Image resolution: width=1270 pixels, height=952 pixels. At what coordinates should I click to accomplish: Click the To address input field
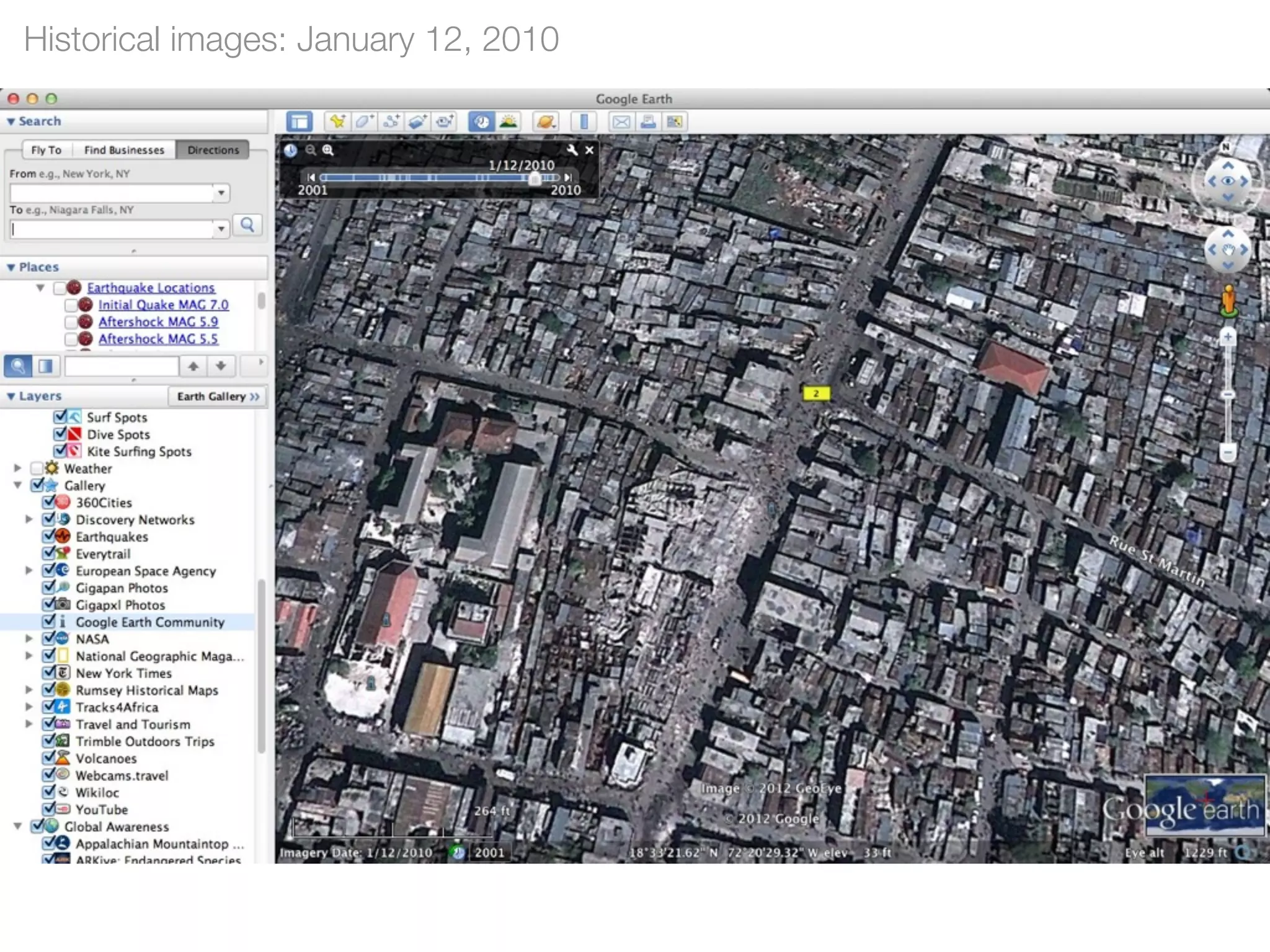click(x=112, y=229)
